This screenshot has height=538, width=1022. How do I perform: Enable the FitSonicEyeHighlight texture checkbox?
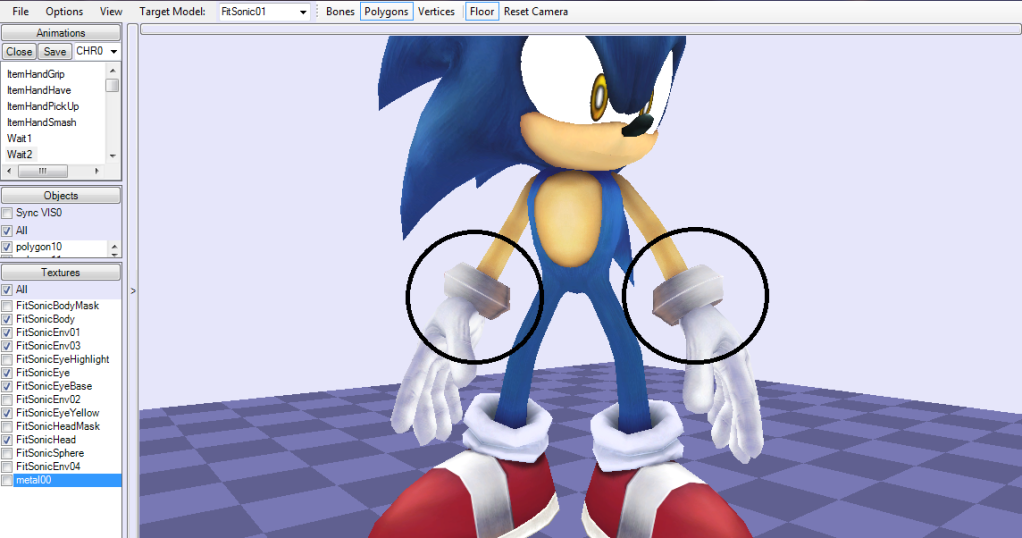(x=7, y=359)
